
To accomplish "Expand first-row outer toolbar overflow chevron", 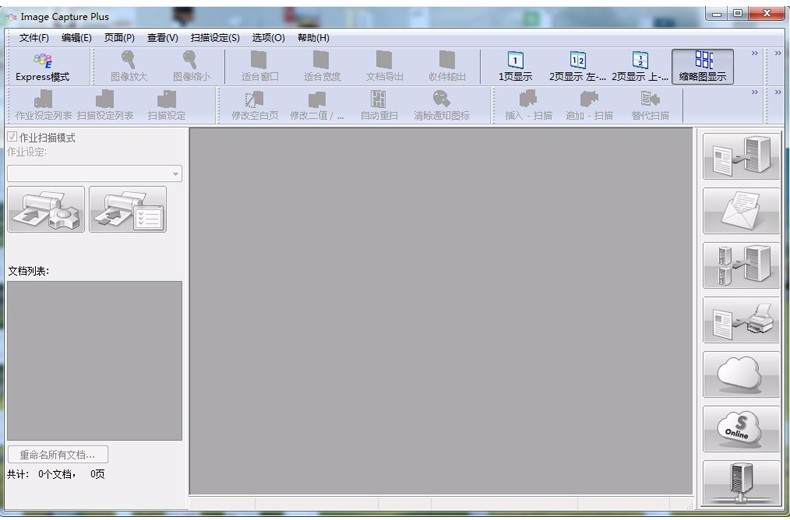I will click(x=778, y=53).
